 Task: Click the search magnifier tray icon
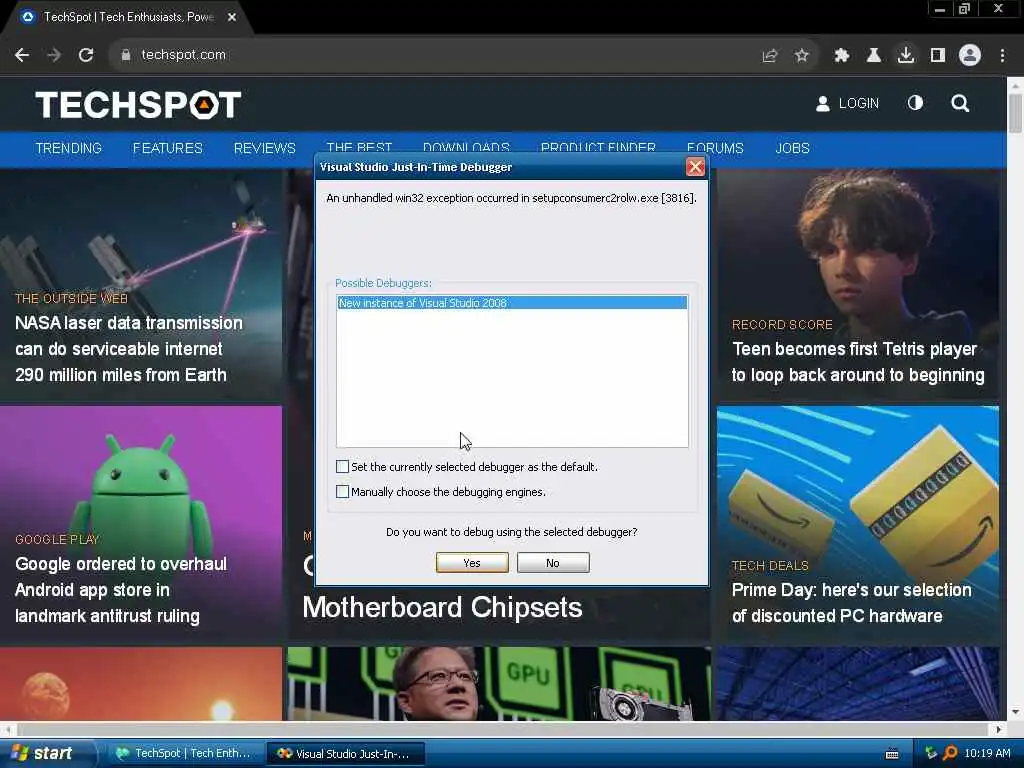950,754
